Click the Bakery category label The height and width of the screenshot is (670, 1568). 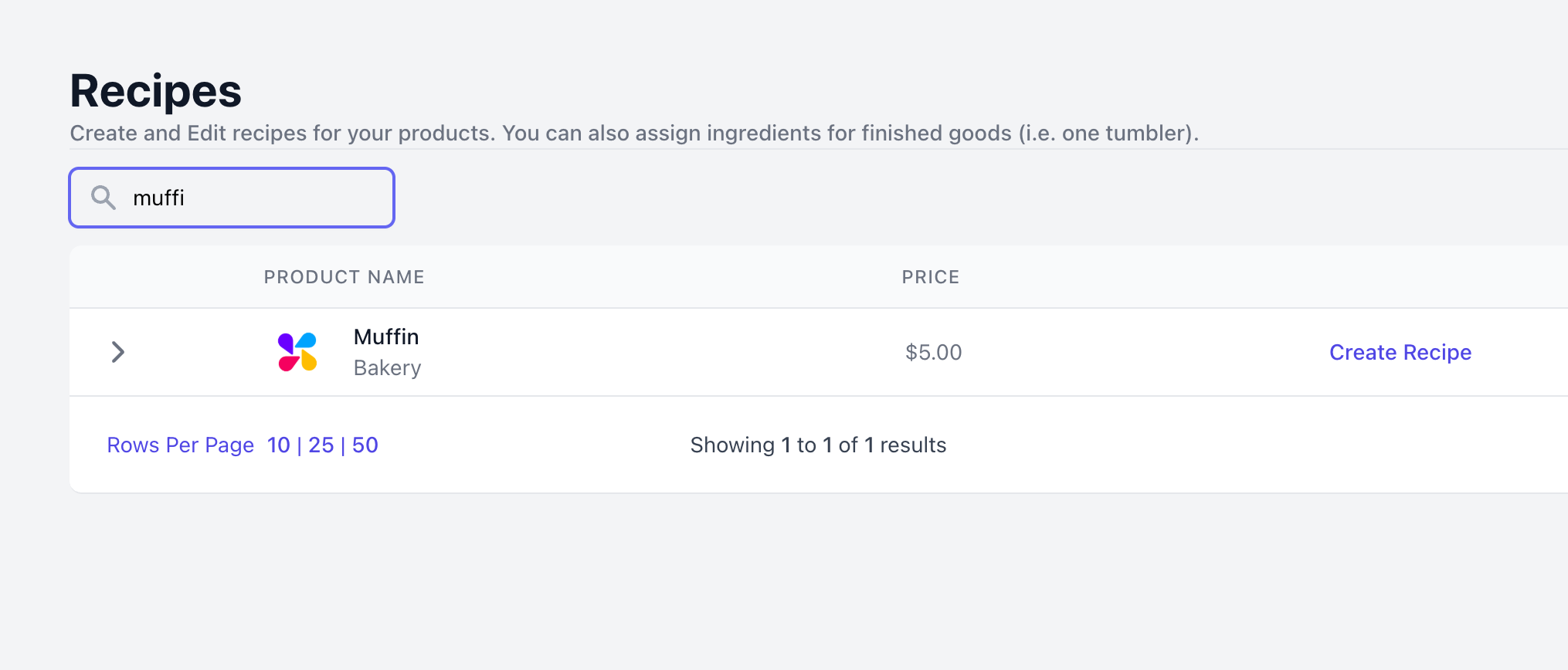click(387, 368)
